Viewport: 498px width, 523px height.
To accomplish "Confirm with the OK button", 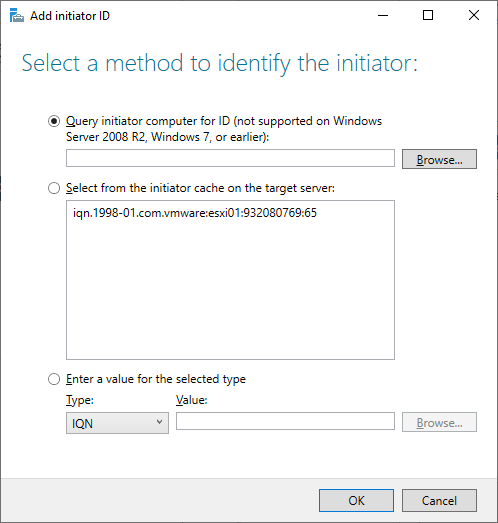I will (x=356, y=500).
